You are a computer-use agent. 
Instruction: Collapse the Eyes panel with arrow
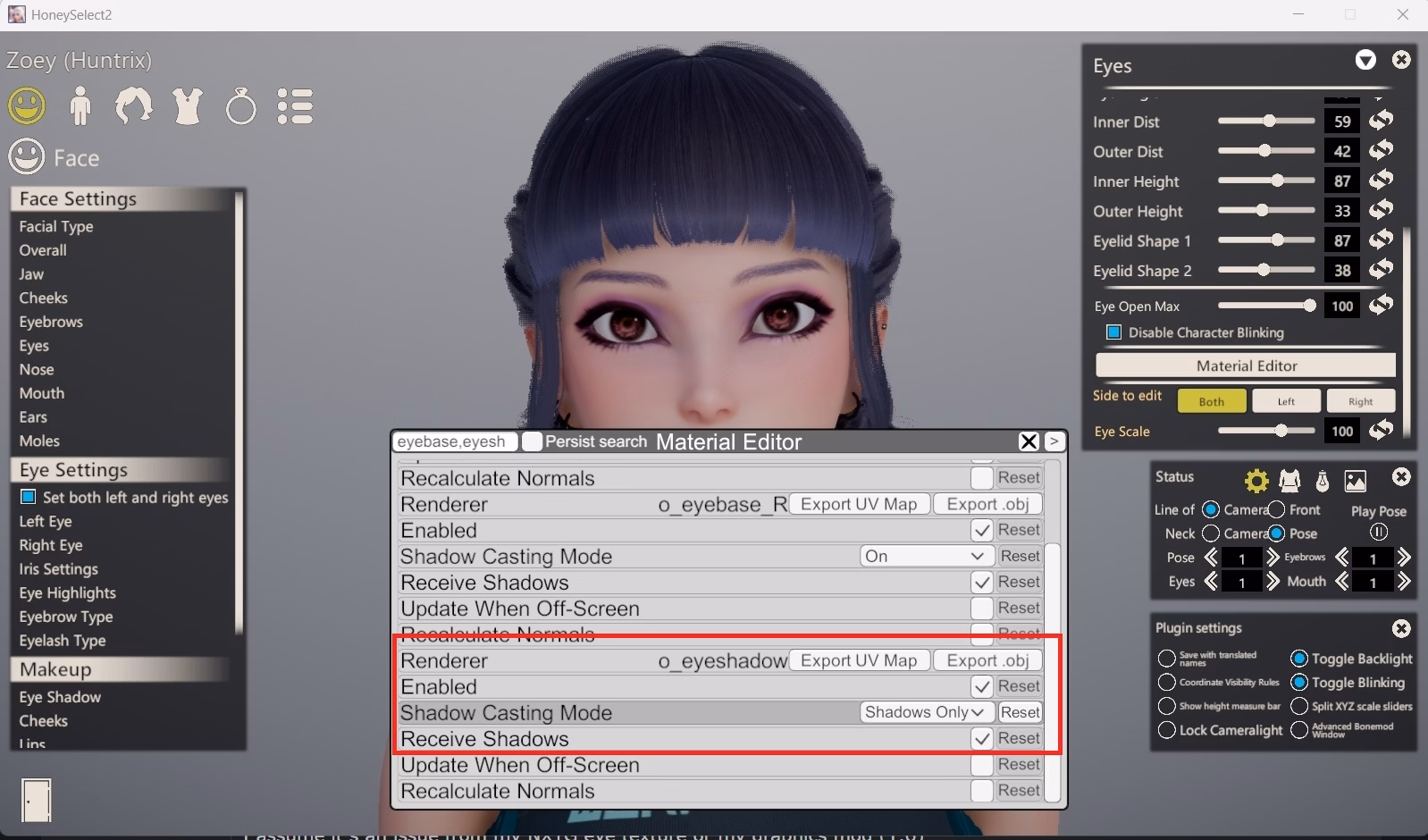(1365, 61)
